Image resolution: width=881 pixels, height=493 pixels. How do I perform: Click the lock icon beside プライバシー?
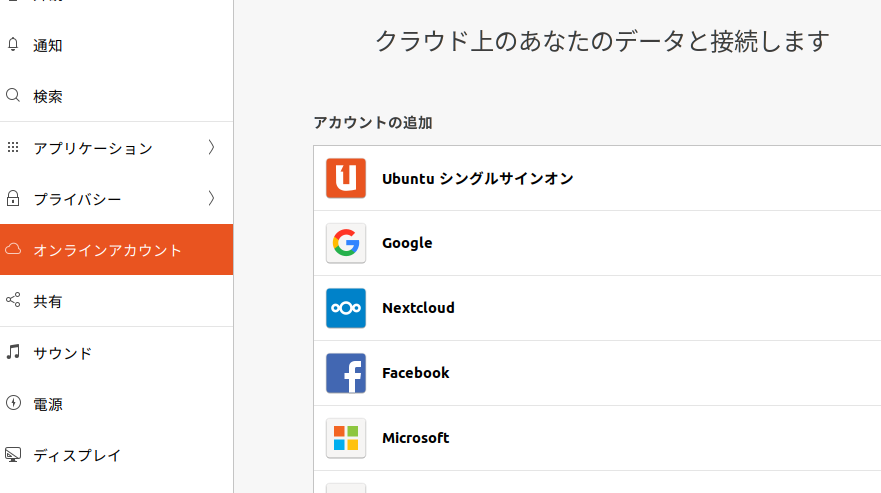click(13, 198)
